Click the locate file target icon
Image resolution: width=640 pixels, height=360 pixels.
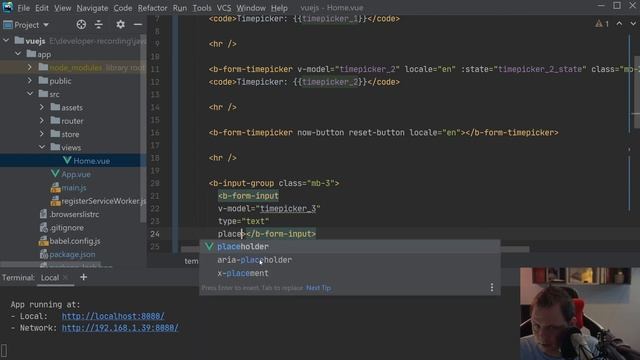point(81,24)
